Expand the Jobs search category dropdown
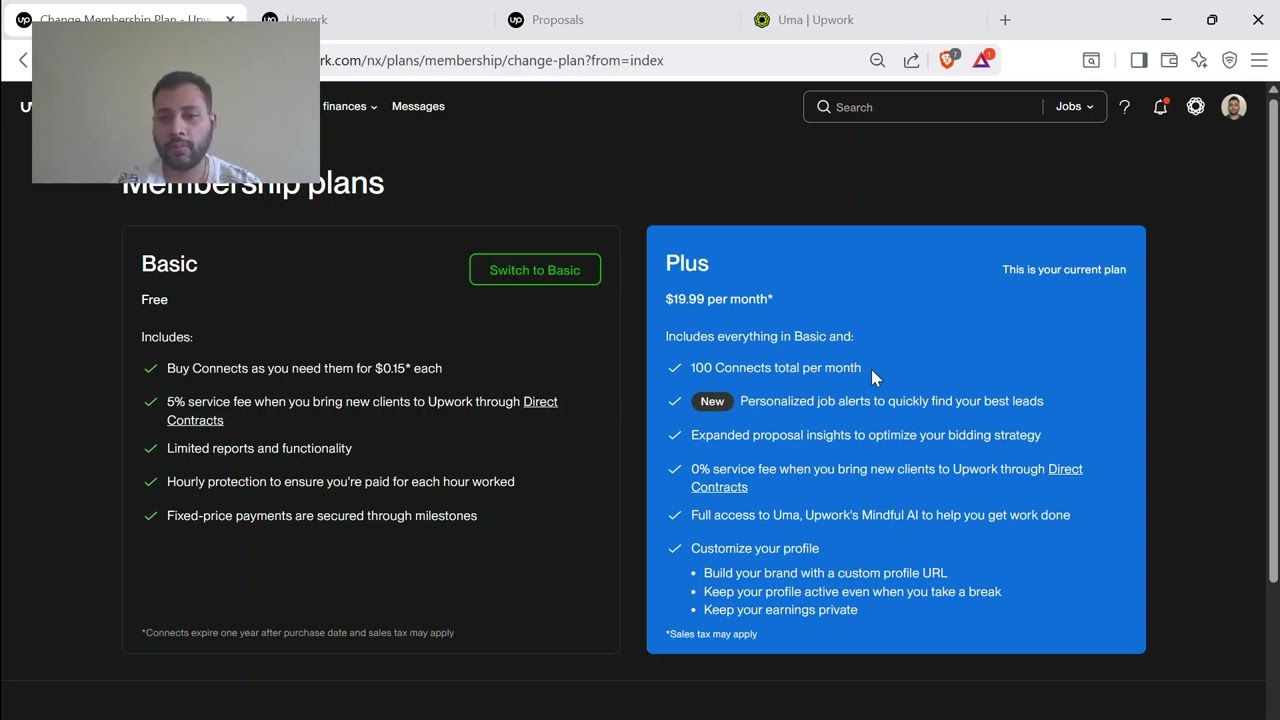Screen dimensions: 1280x720 [x=1075, y=107]
